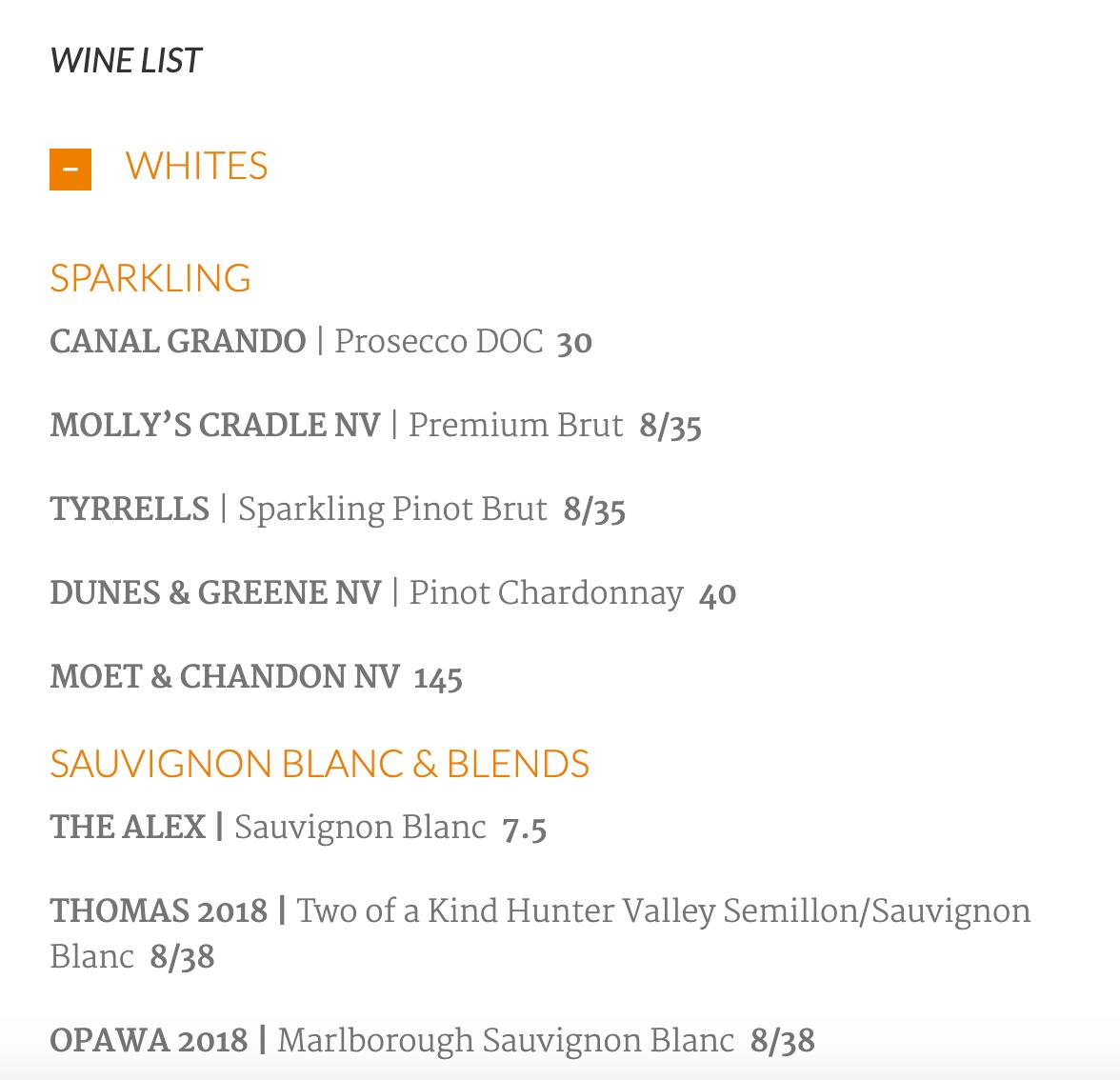This screenshot has width=1120, height=1080.
Task: Select Molly's Cradle NV Premium Brut
Action: point(375,426)
